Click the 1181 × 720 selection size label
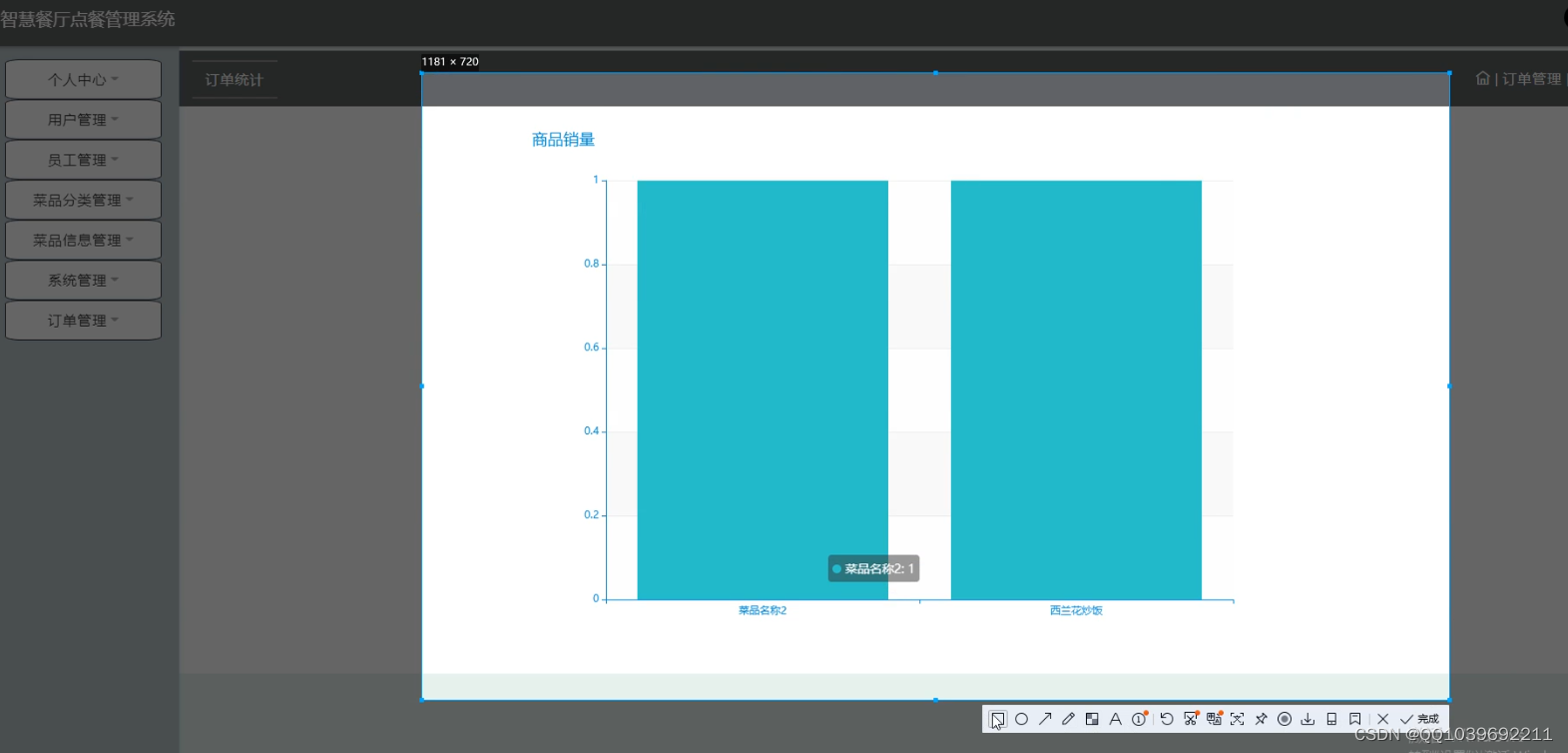 click(x=450, y=62)
